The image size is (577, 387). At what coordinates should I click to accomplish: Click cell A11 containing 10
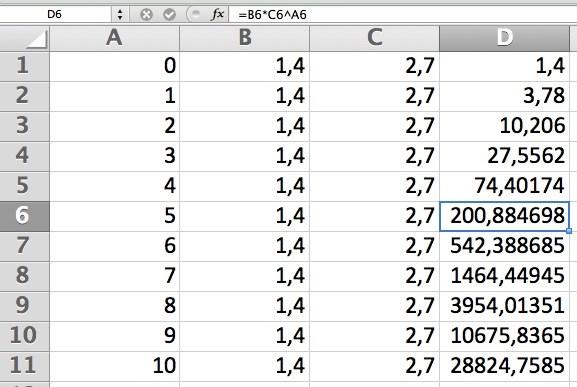(x=114, y=366)
